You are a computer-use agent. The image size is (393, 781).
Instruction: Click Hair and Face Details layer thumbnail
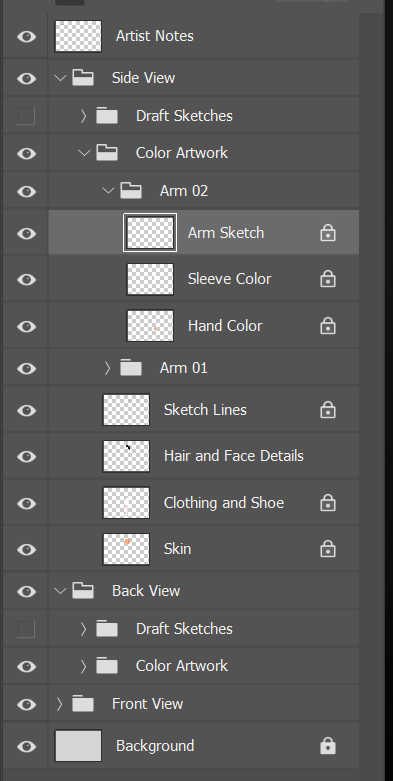pyautogui.click(x=126, y=456)
